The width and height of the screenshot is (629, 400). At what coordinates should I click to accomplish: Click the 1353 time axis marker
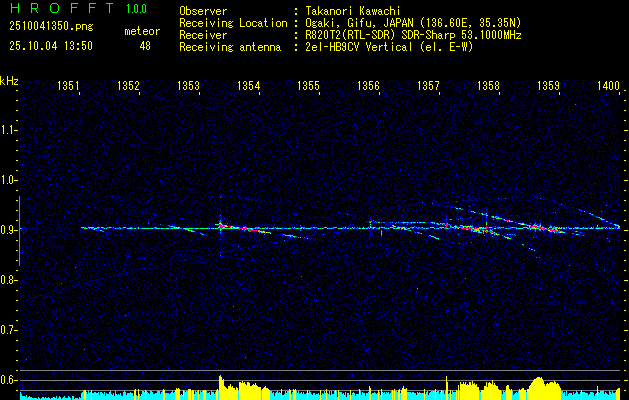click(x=189, y=85)
